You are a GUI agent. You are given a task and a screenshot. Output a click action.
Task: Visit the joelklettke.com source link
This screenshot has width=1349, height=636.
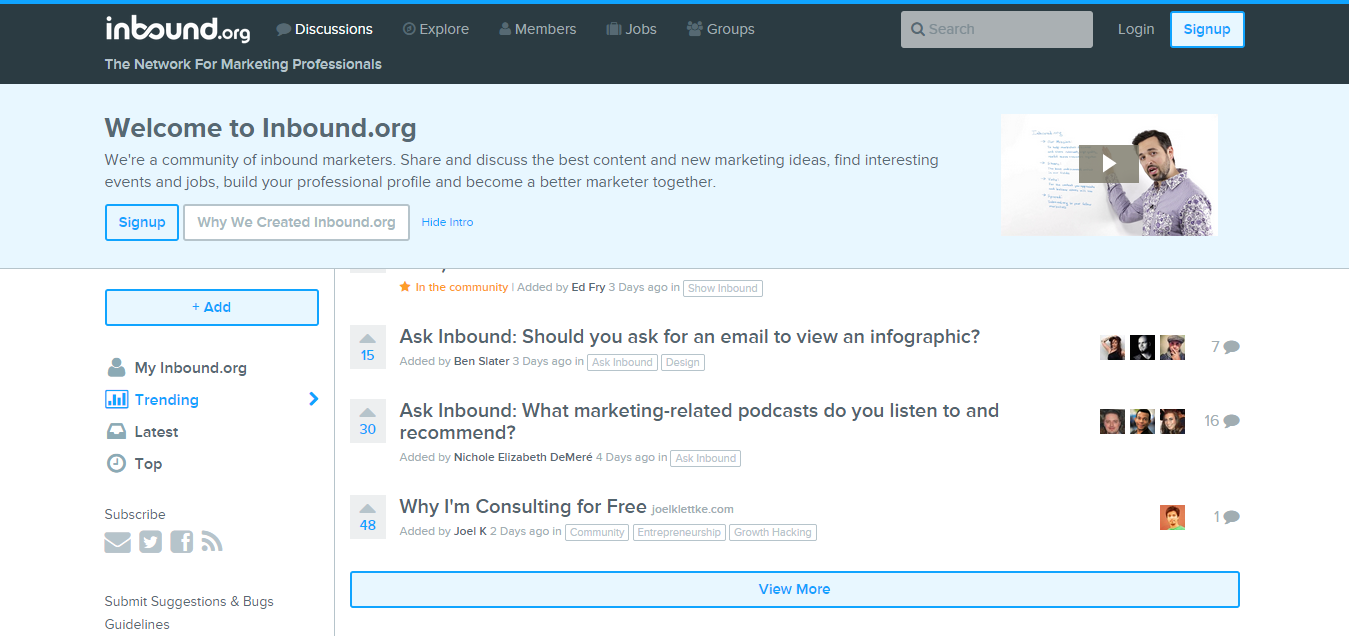point(693,509)
